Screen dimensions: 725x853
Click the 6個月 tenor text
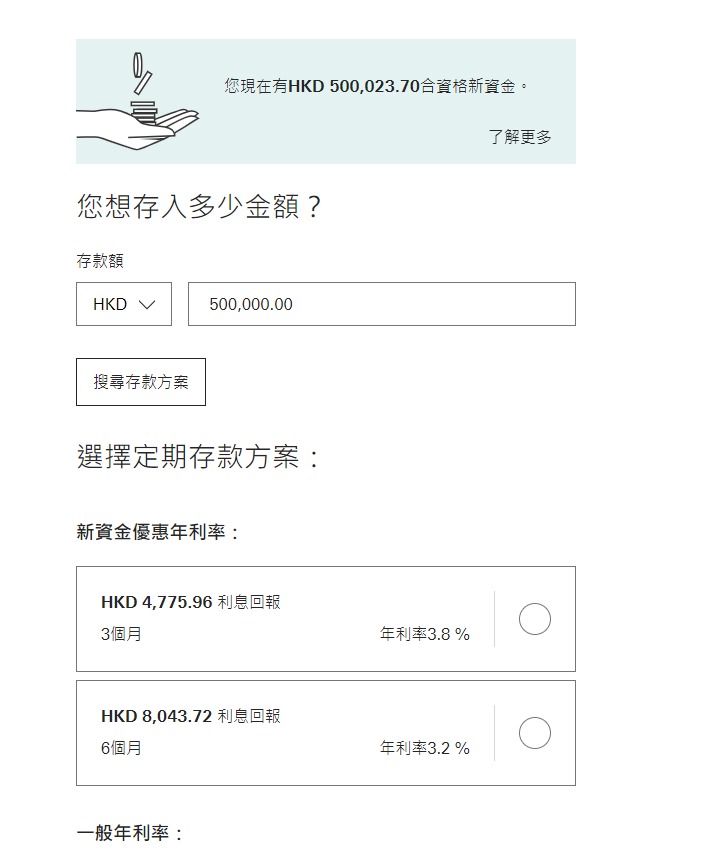(121, 748)
